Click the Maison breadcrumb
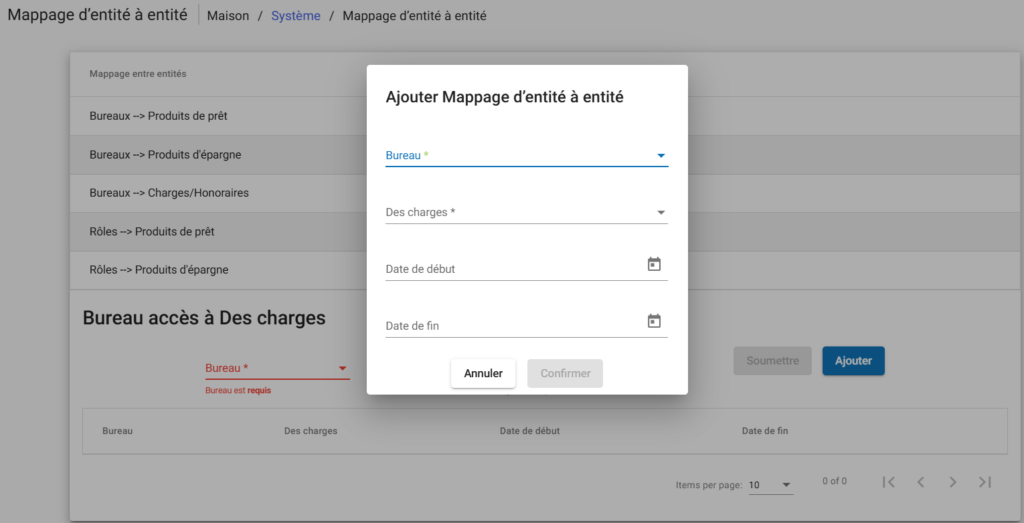The height and width of the screenshot is (523, 1024). pos(228,16)
